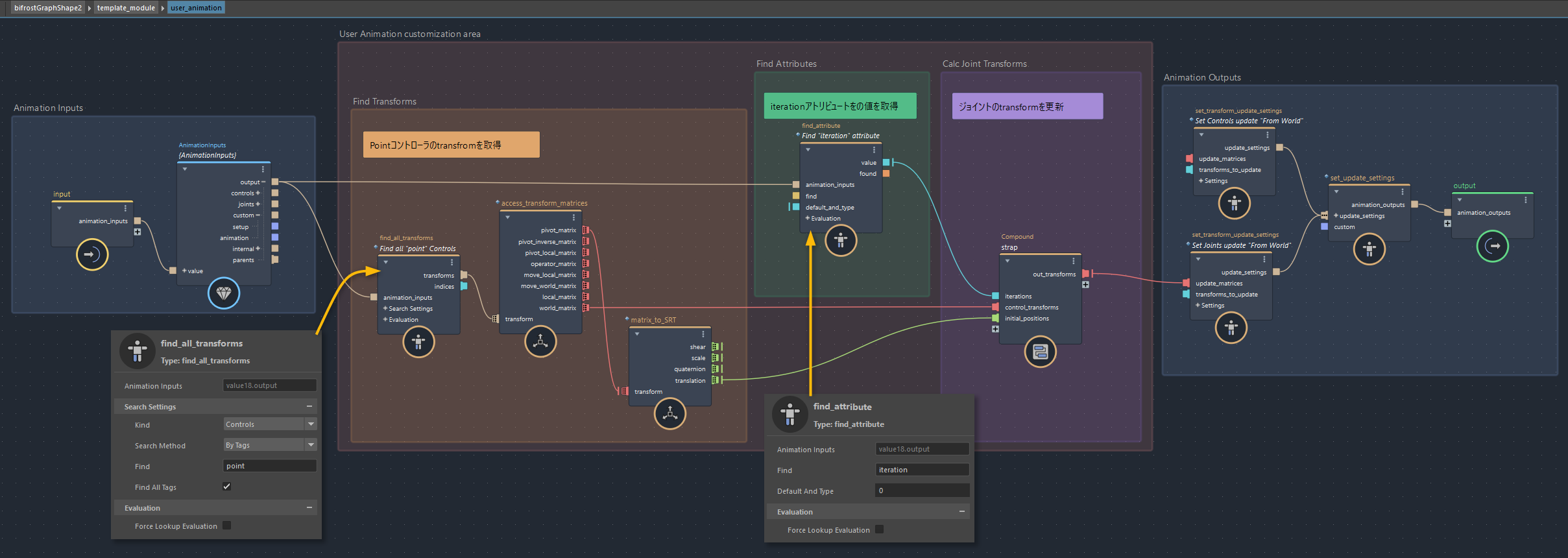The height and width of the screenshot is (558, 1568).
Task: Disable the Find All Tags checkbox
Action: [x=227, y=487]
